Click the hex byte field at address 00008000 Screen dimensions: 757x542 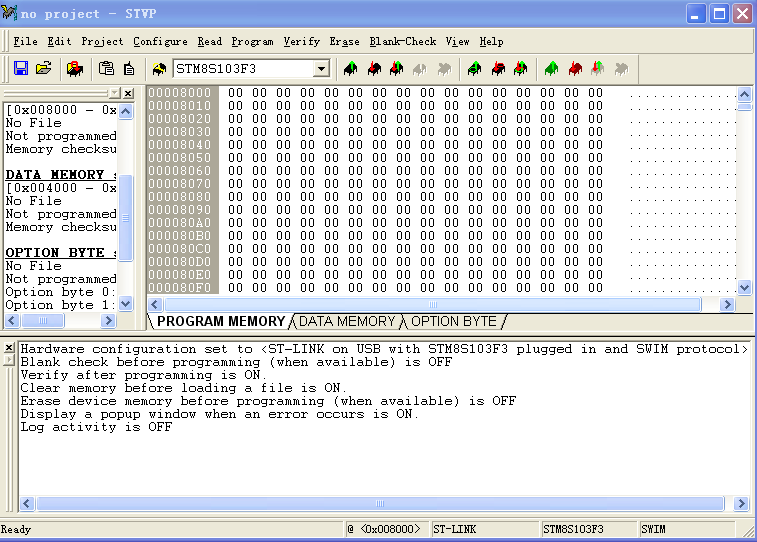235,93
